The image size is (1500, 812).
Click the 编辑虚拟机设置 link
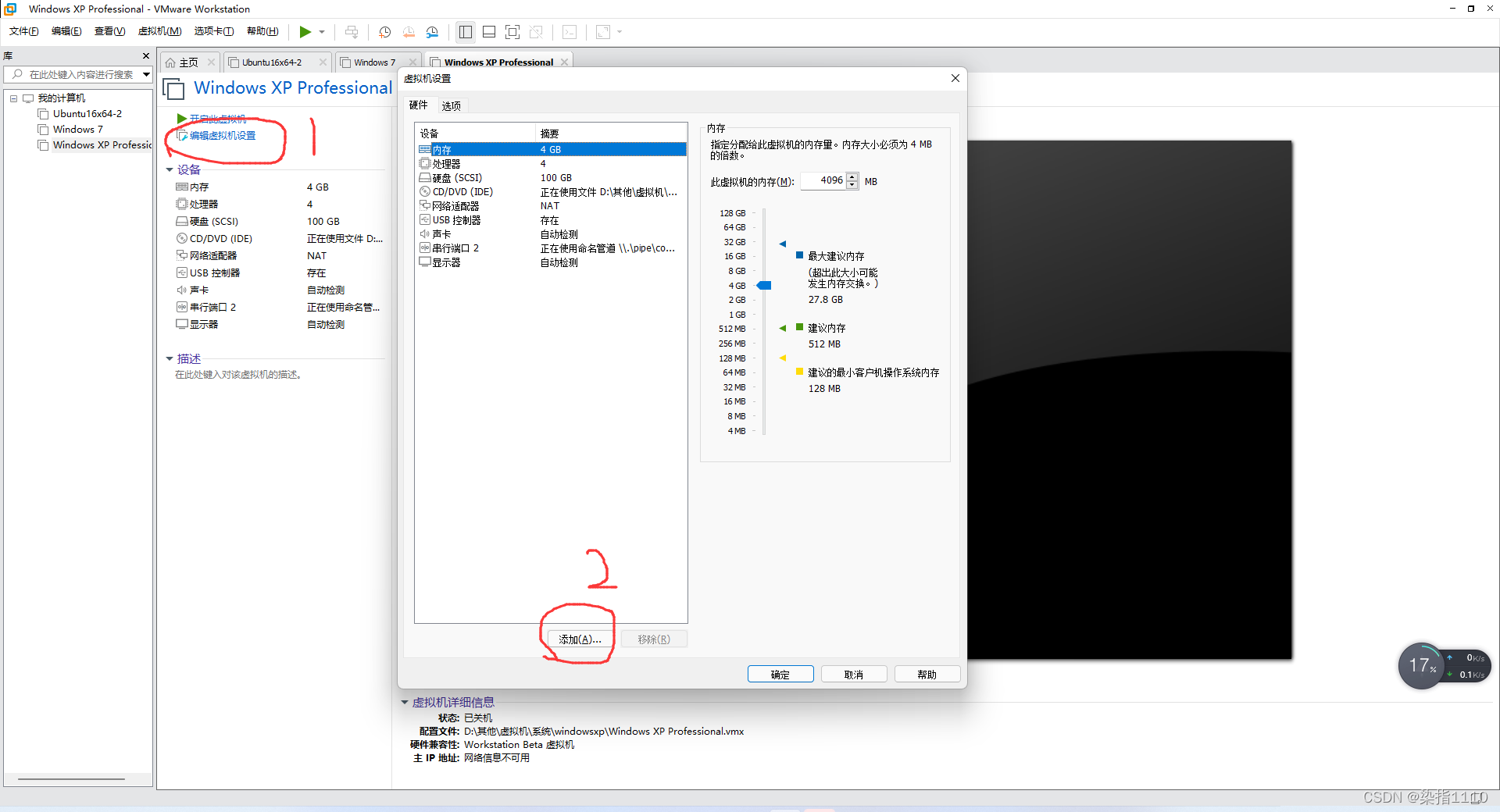pyautogui.click(x=222, y=136)
